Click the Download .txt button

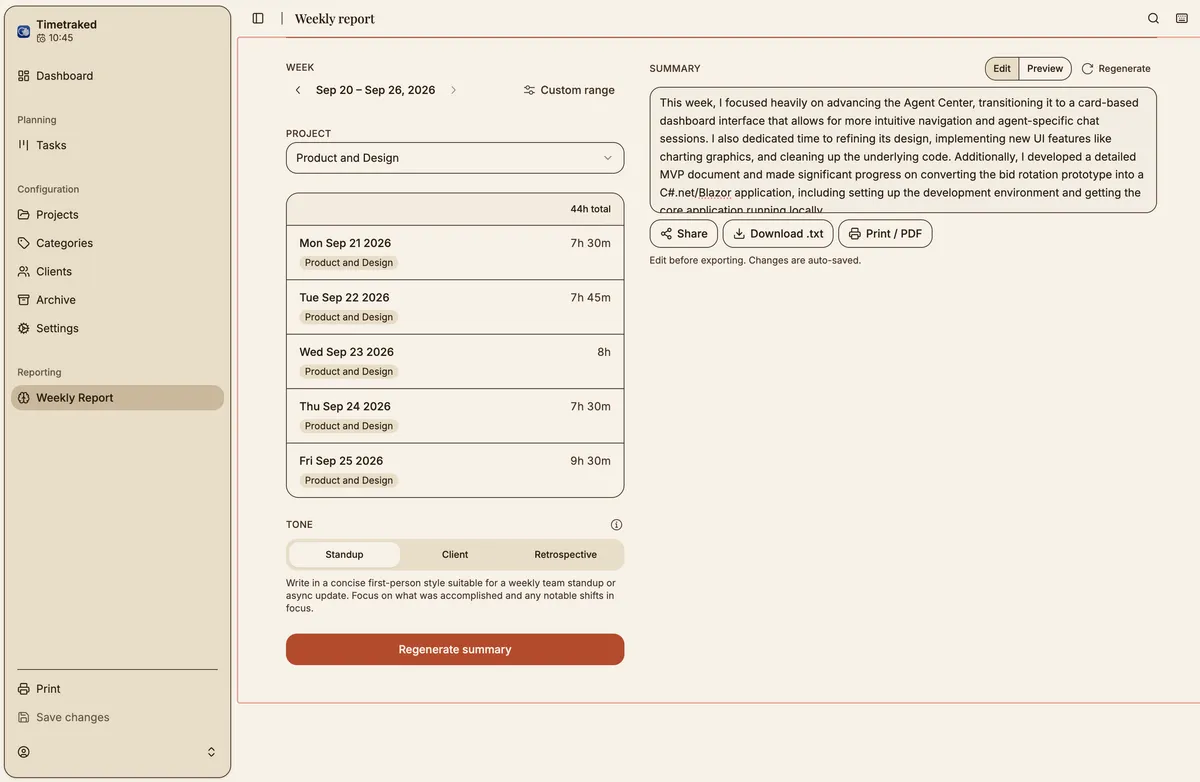pyautogui.click(x=778, y=234)
